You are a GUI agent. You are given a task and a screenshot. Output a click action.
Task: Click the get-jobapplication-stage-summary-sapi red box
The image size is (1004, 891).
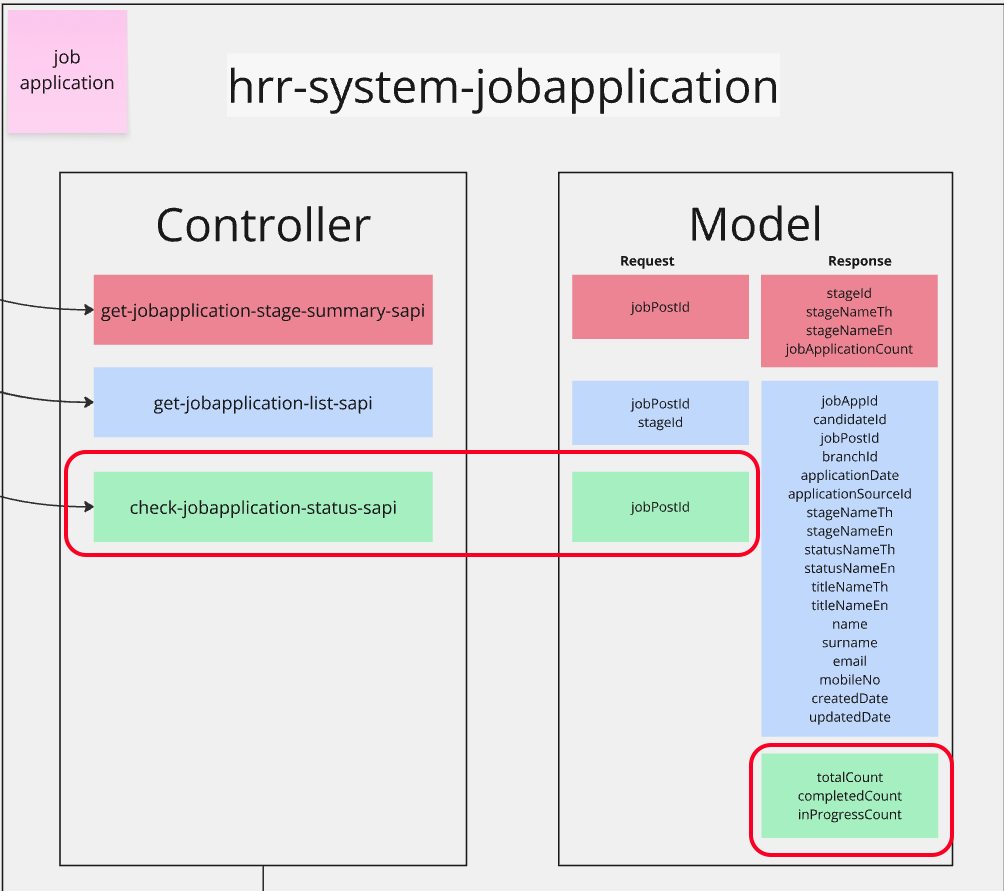263,311
